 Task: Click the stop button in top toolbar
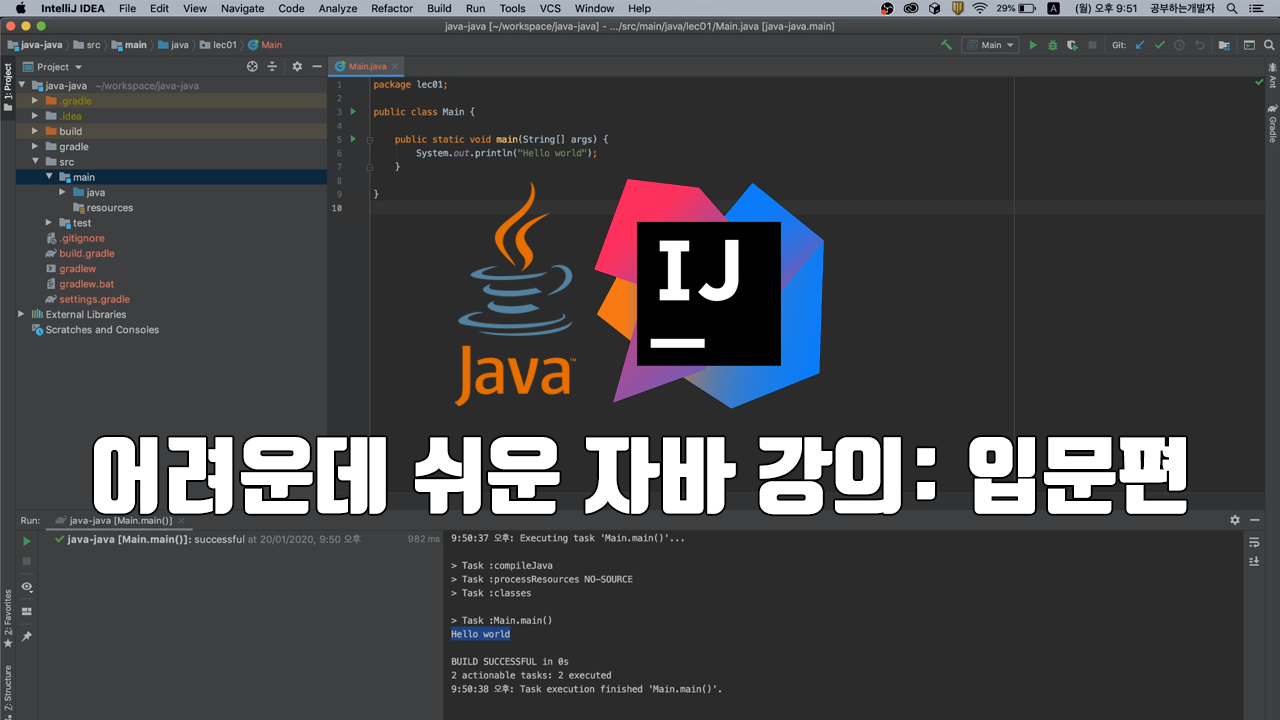pos(1092,45)
